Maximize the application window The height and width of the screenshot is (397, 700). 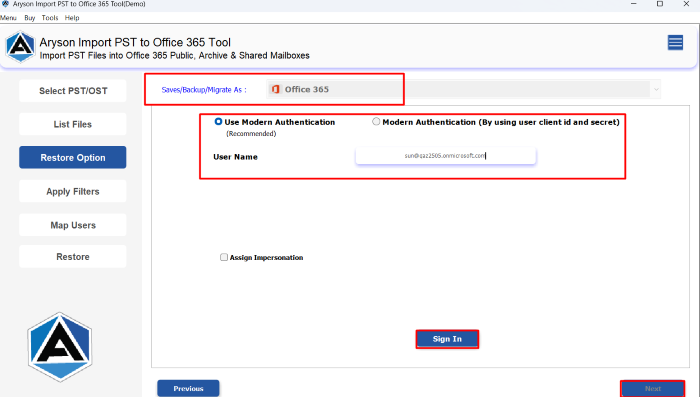pyautogui.click(x=660, y=4)
